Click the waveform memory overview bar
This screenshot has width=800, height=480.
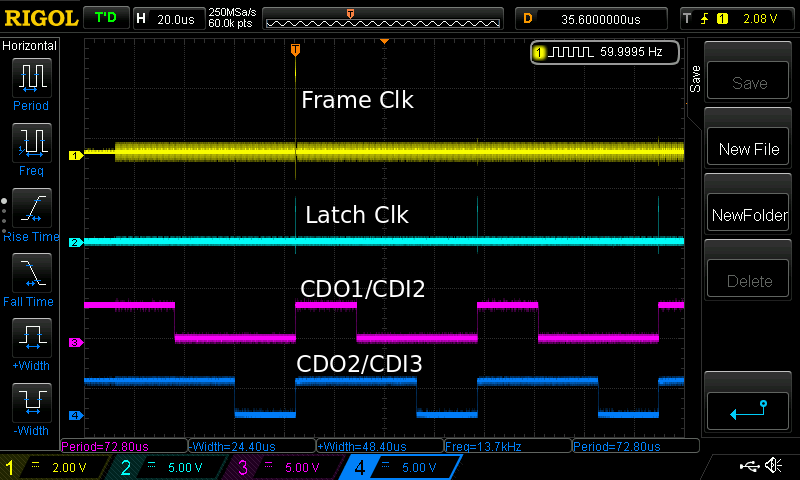click(x=383, y=19)
